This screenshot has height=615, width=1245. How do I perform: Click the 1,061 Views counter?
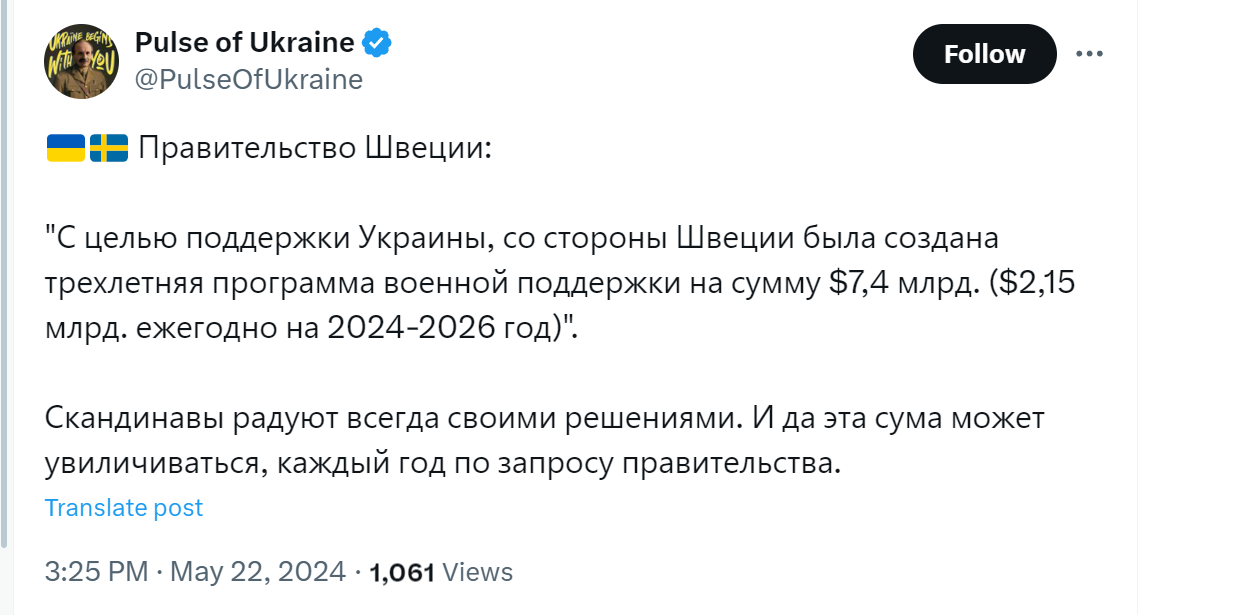pos(441,572)
